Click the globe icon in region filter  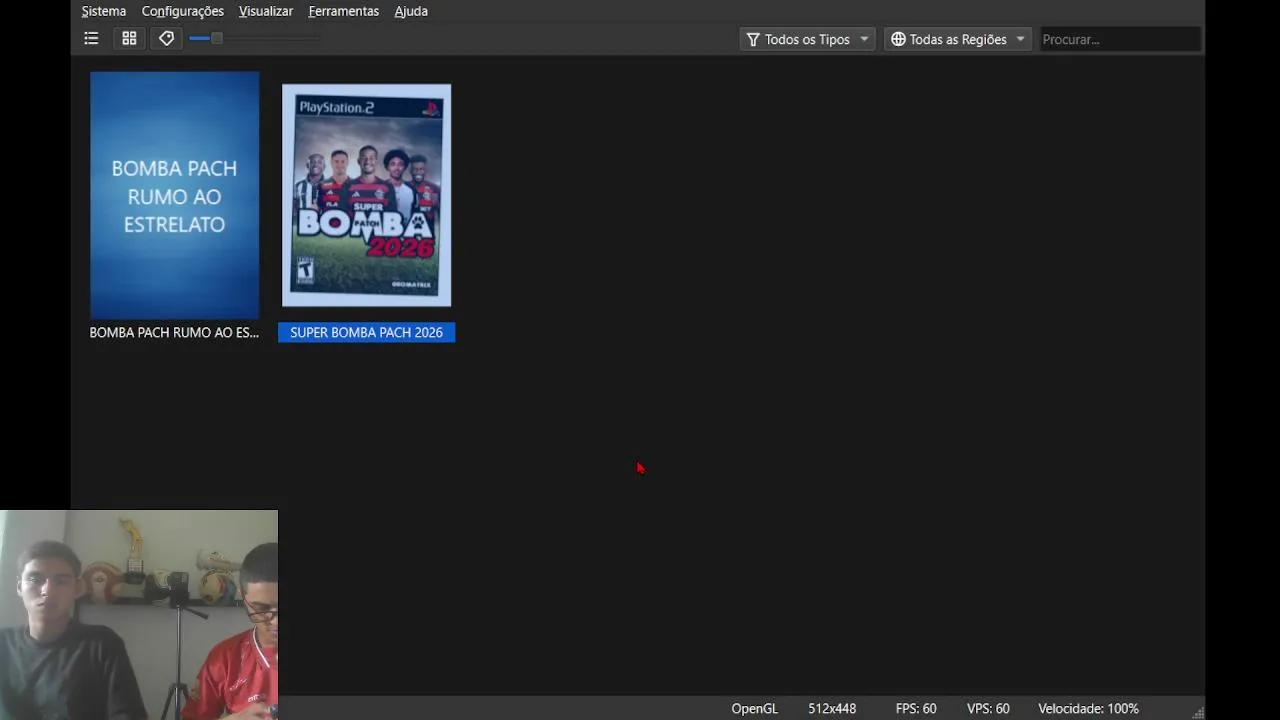tap(898, 39)
